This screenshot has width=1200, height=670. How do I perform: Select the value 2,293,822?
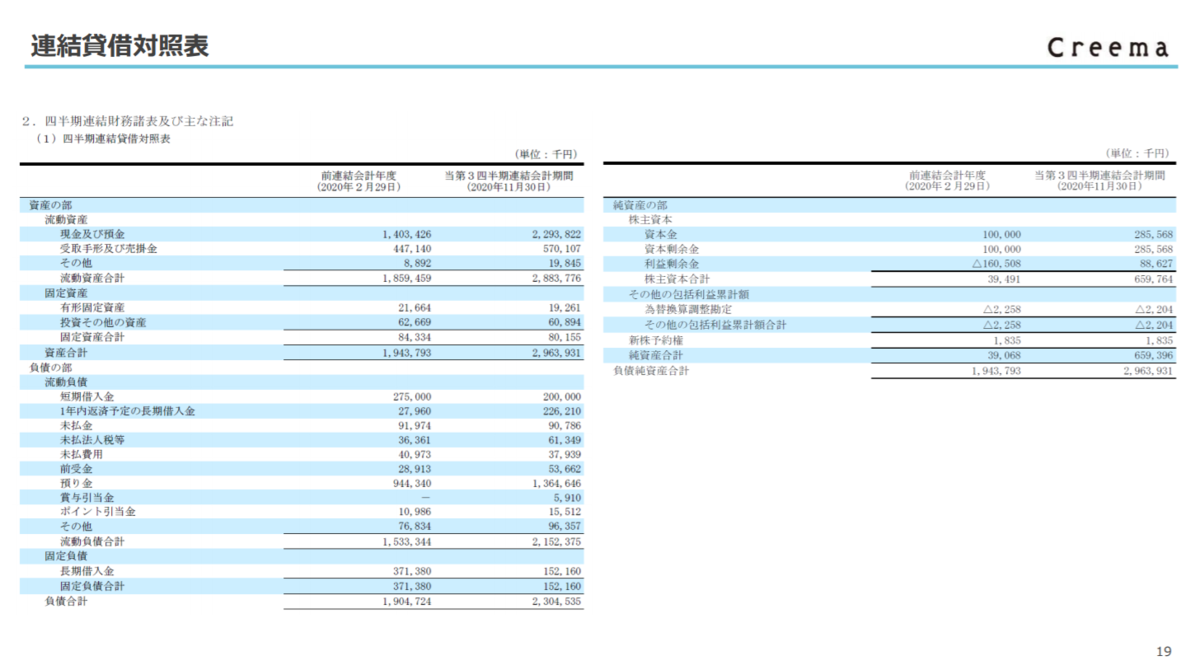point(555,234)
